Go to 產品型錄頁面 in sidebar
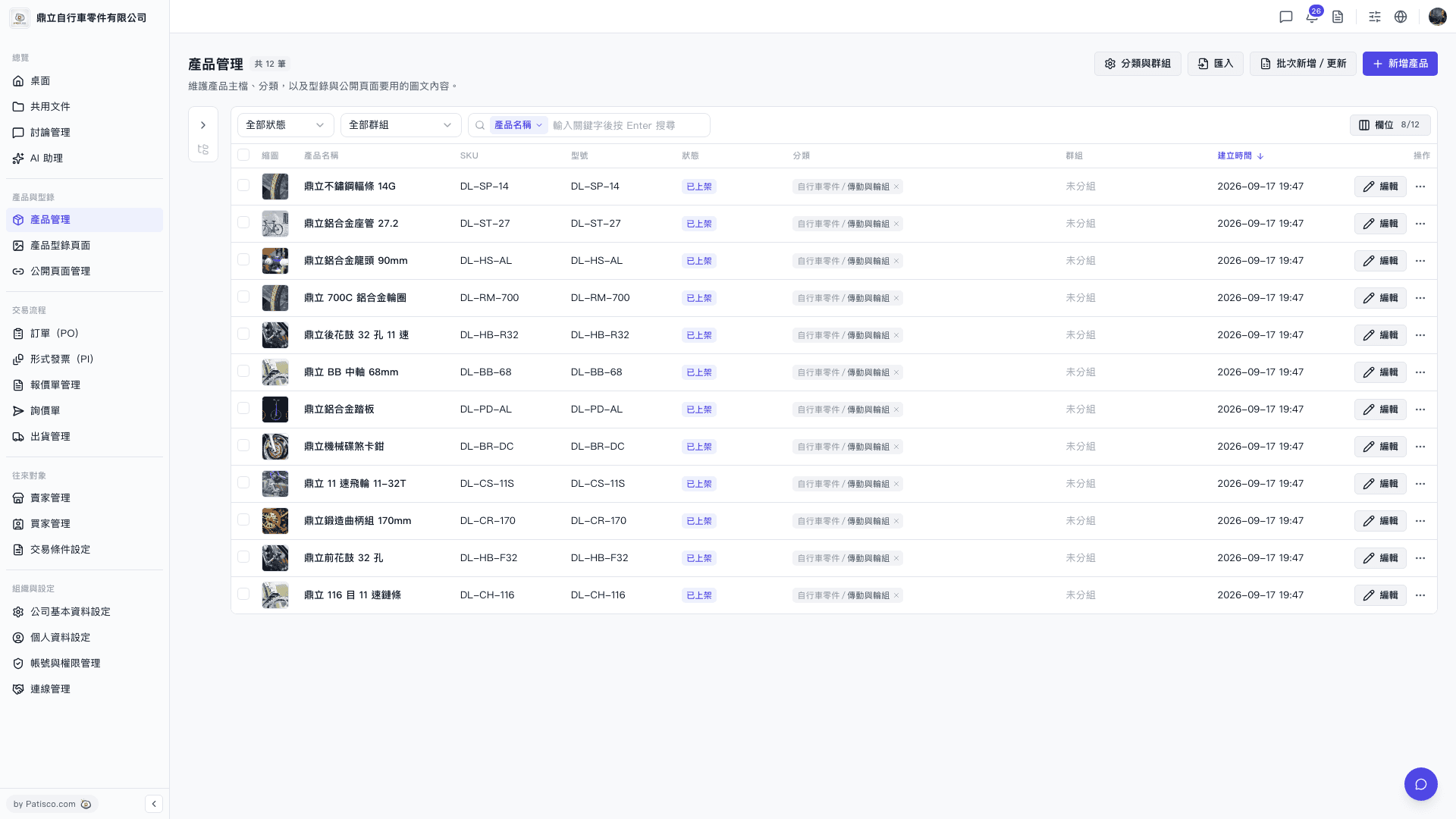Image resolution: width=1456 pixels, height=819 pixels. [84, 246]
